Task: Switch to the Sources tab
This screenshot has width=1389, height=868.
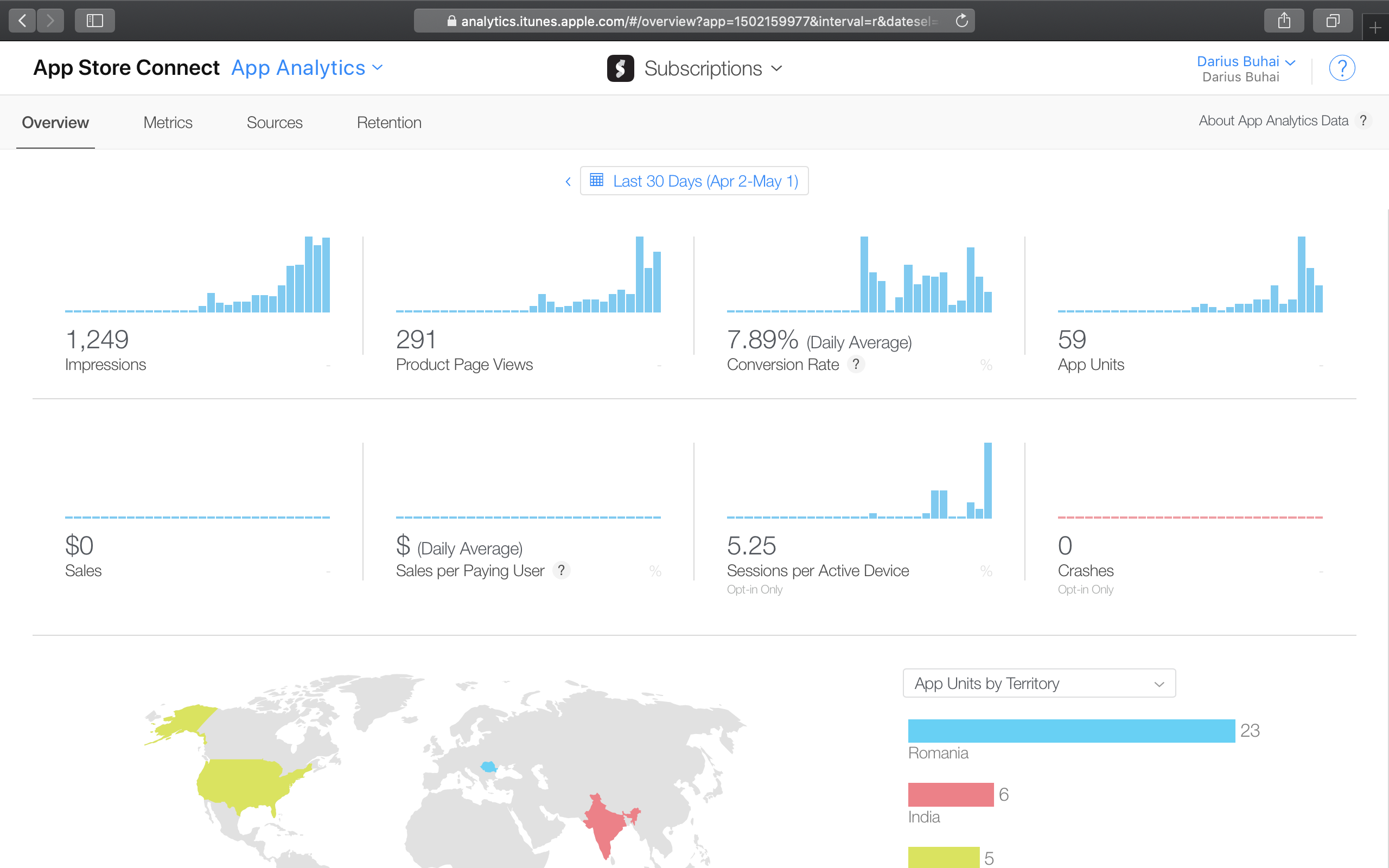Action: coord(275,122)
